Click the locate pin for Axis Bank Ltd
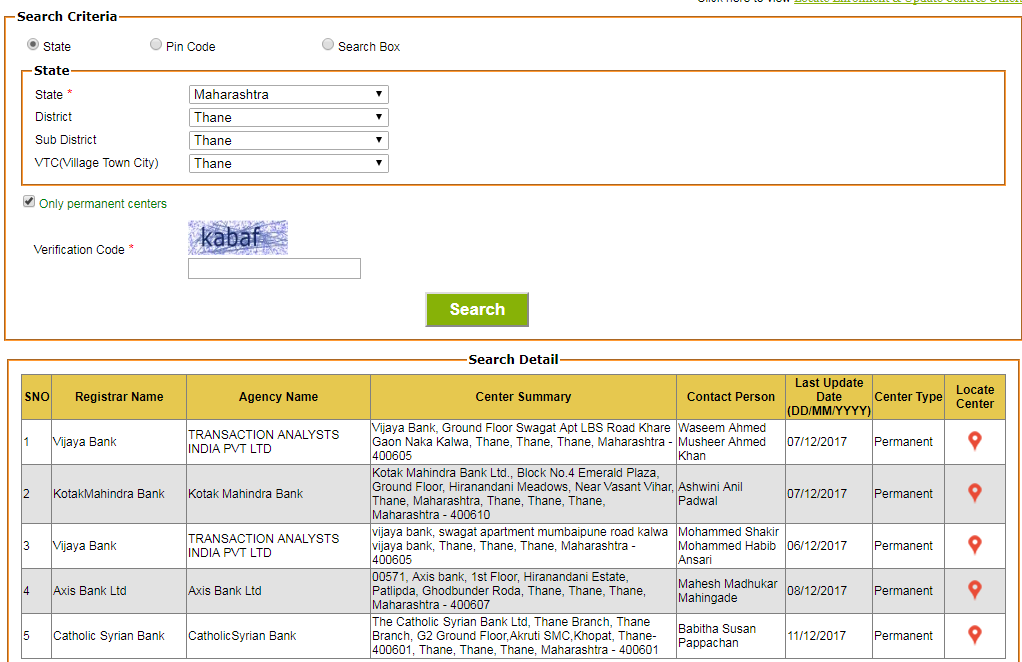Viewport: 1022px width, 662px height. 974,590
